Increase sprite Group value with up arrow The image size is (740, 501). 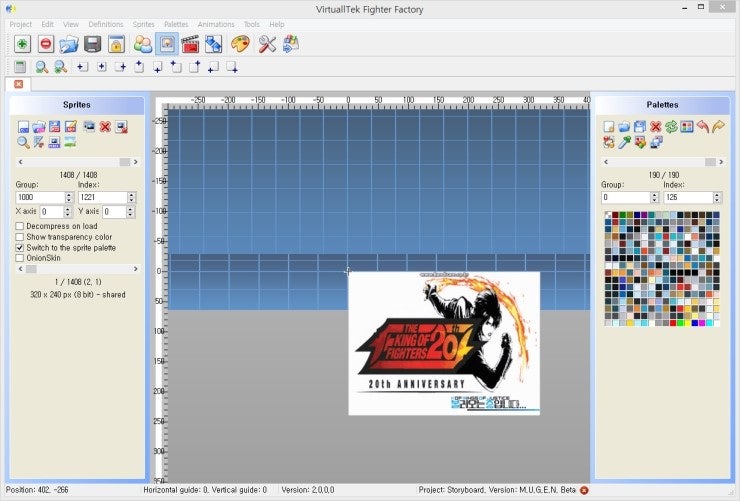[x=69, y=195]
